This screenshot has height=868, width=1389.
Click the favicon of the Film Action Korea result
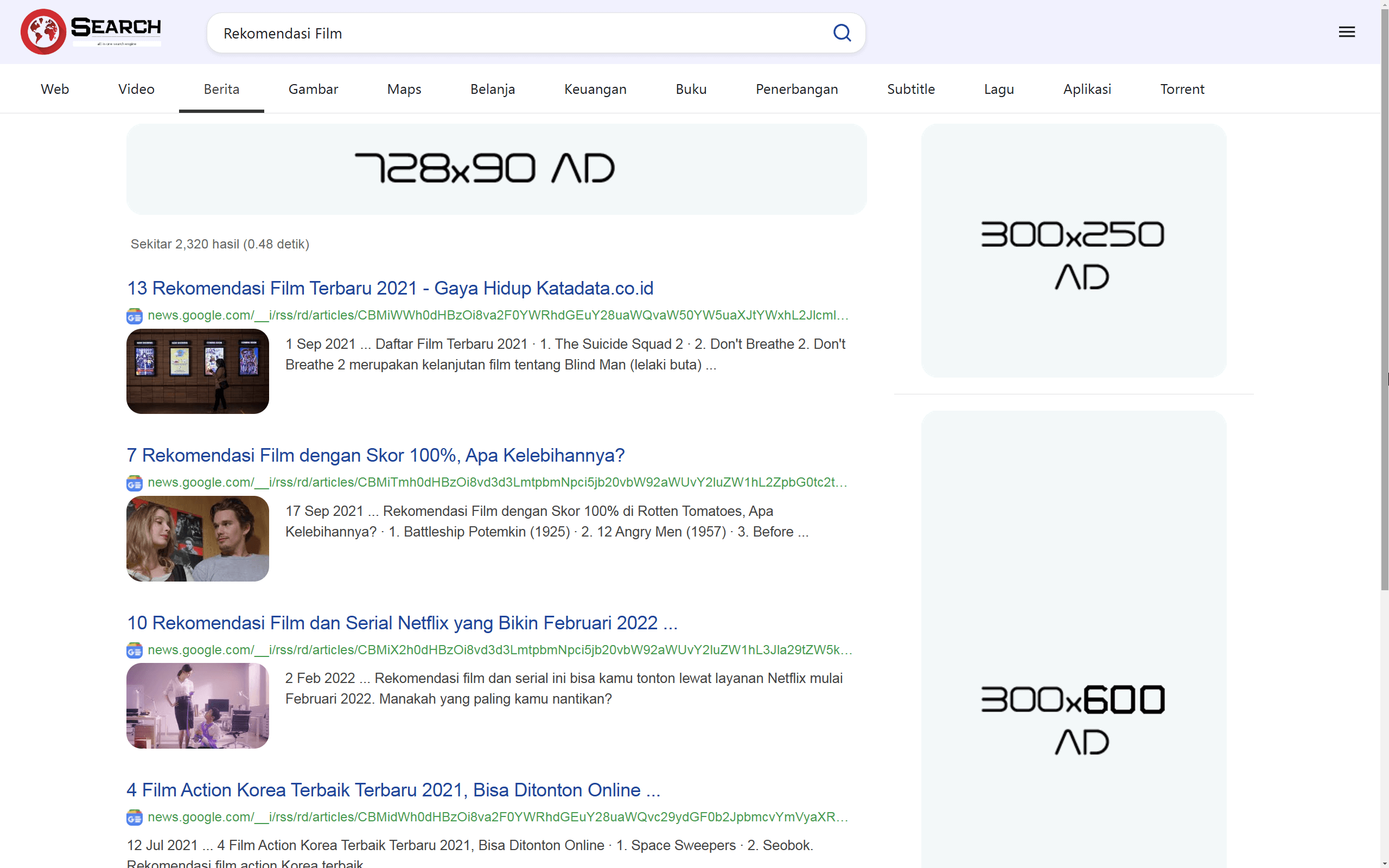[135, 818]
